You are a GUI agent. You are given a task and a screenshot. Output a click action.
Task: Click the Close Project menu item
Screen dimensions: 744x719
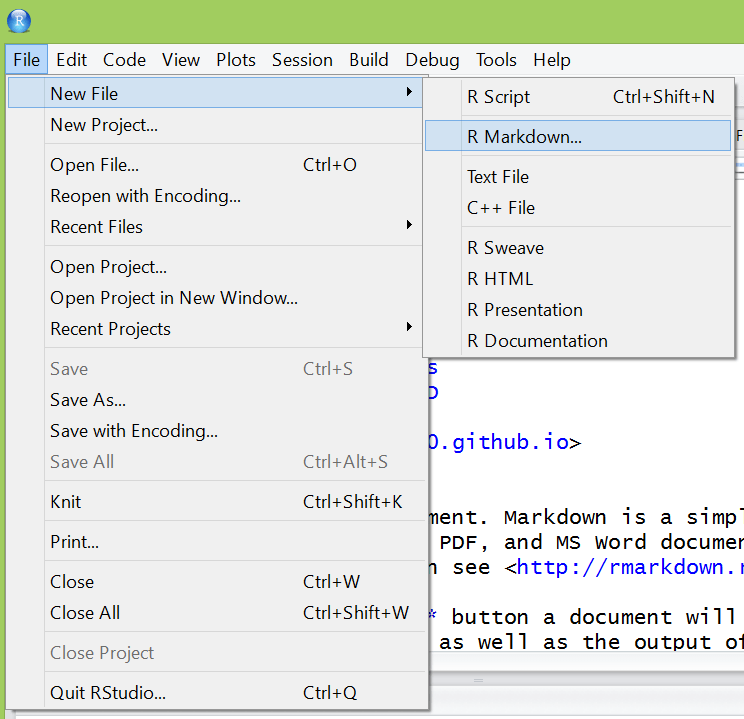pyautogui.click(x=215, y=653)
